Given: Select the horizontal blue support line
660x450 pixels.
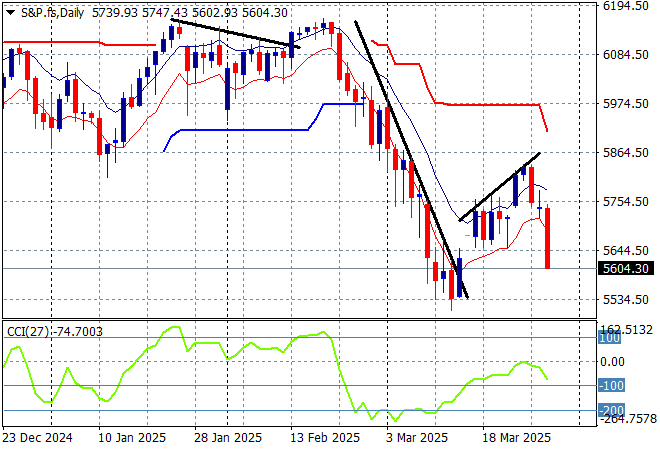Looking at the screenshot, I should coord(244,130).
